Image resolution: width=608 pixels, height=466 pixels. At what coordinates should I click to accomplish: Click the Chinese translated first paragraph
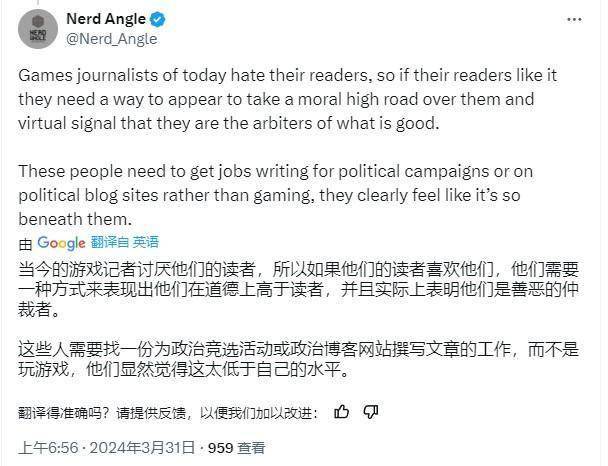[x=298, y=289]
